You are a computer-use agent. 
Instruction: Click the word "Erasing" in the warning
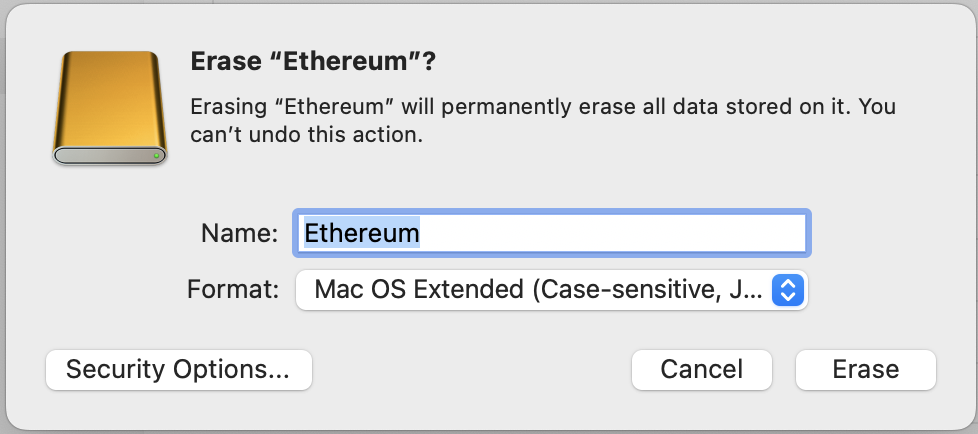[226, 105]
